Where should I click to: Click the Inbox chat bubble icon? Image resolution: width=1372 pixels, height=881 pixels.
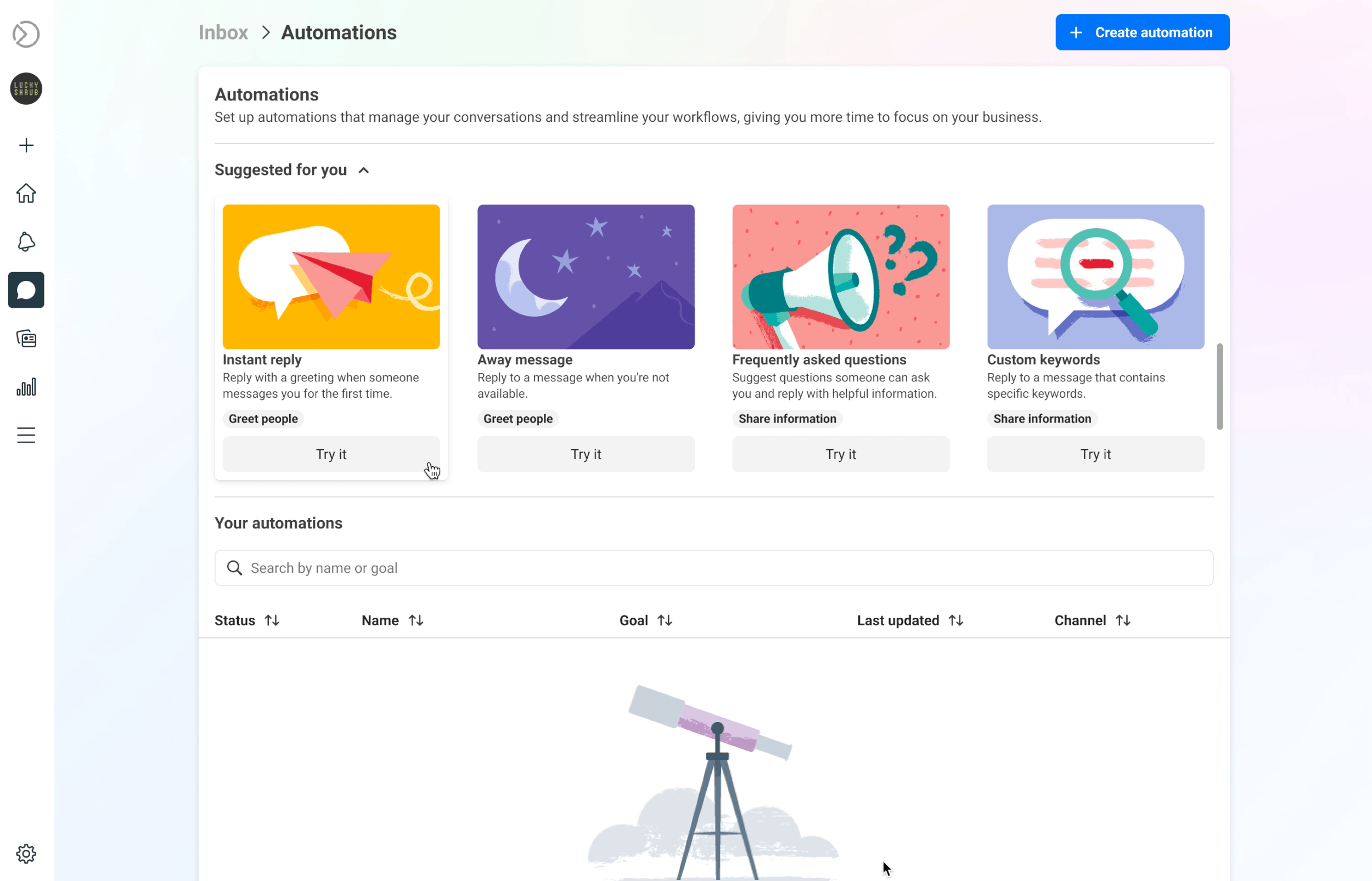pyautogui.click(x=26, y=290)
